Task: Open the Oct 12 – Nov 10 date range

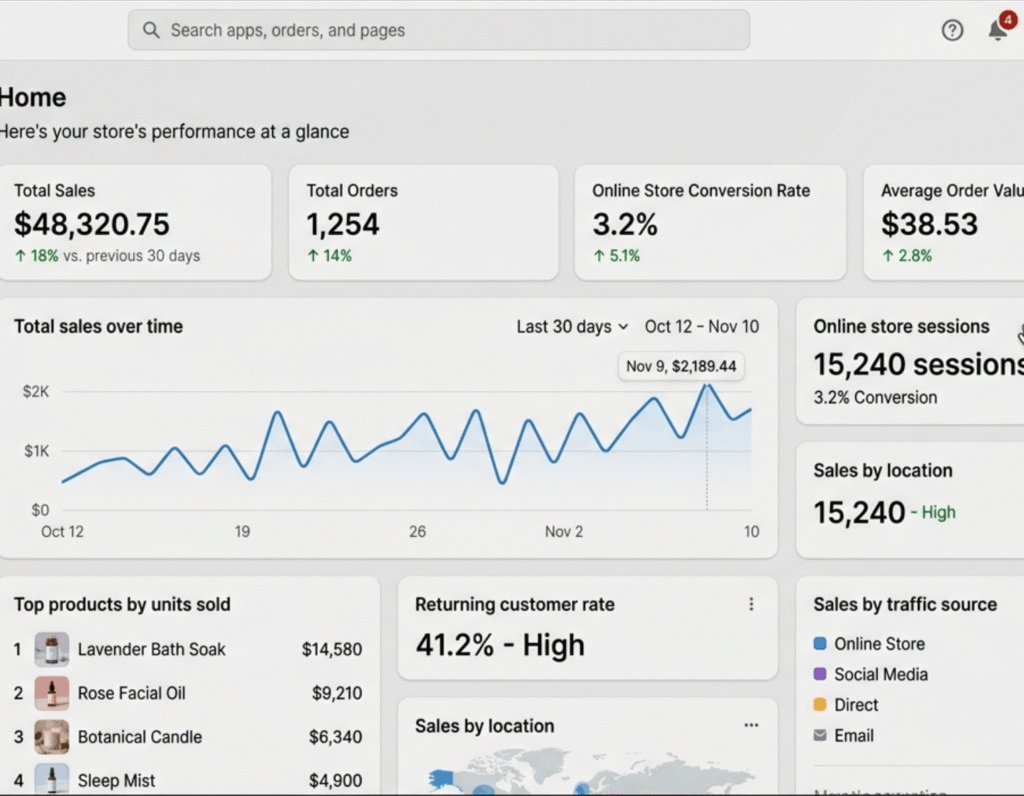Action: (x=701, y=326)
